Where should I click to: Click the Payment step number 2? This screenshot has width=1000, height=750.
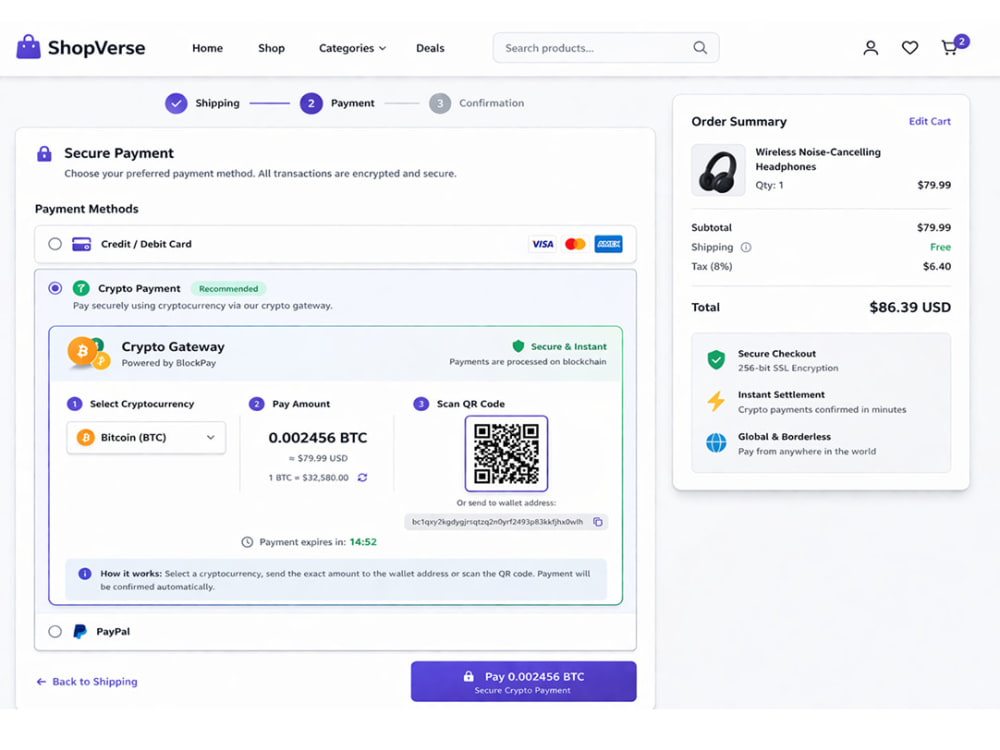311,103
